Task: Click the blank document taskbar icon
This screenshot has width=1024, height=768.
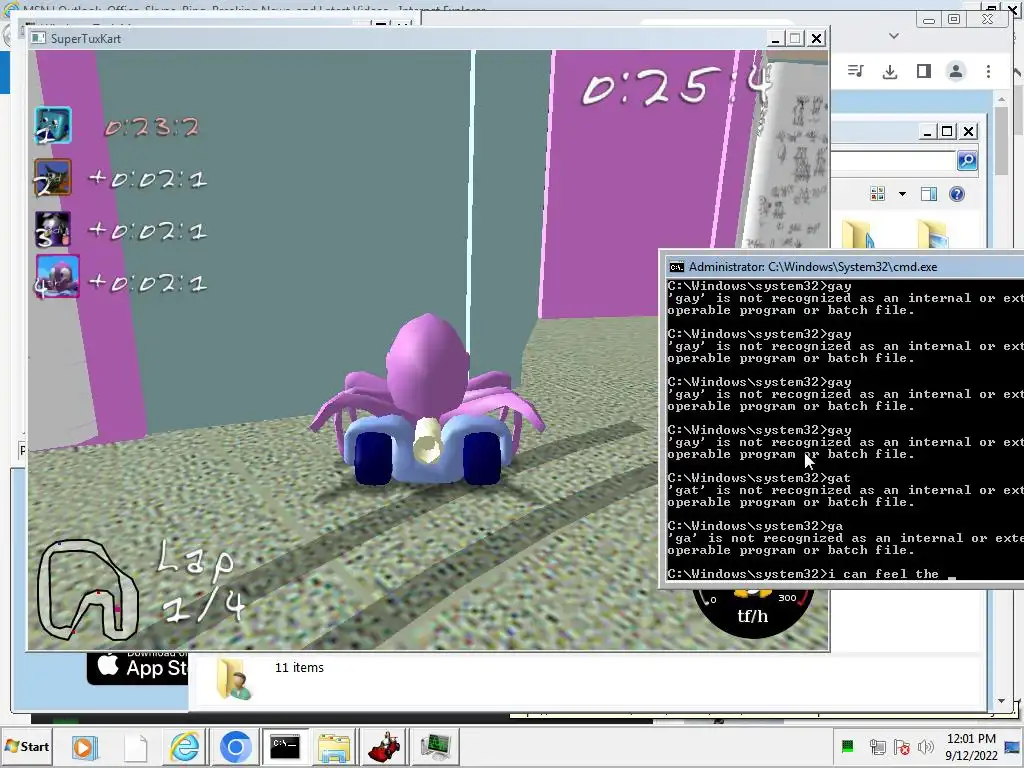Action: point(136,746)
